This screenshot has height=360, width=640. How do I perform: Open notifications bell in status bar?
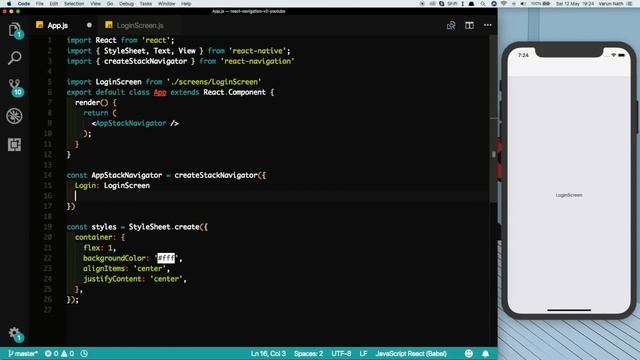click(485, 353)
